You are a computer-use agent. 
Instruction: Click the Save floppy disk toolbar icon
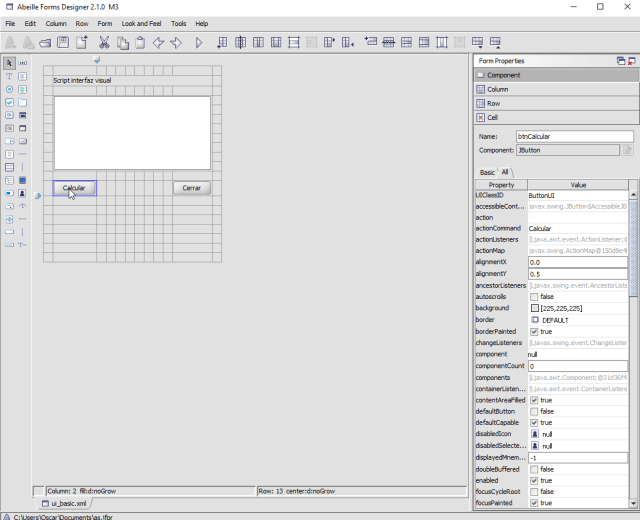(x=63, y=42)
